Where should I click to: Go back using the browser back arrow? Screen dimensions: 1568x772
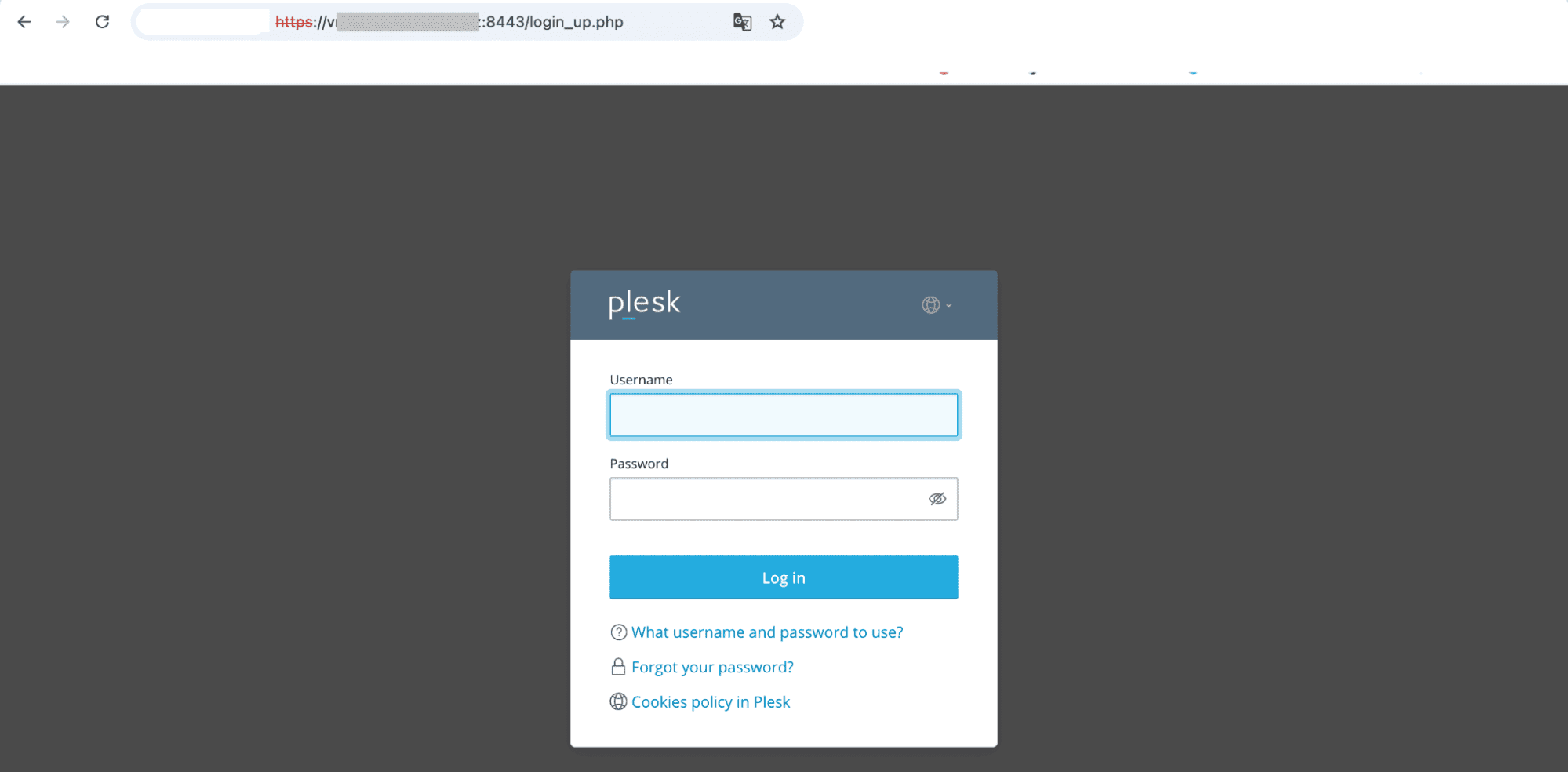click(24, 22)
